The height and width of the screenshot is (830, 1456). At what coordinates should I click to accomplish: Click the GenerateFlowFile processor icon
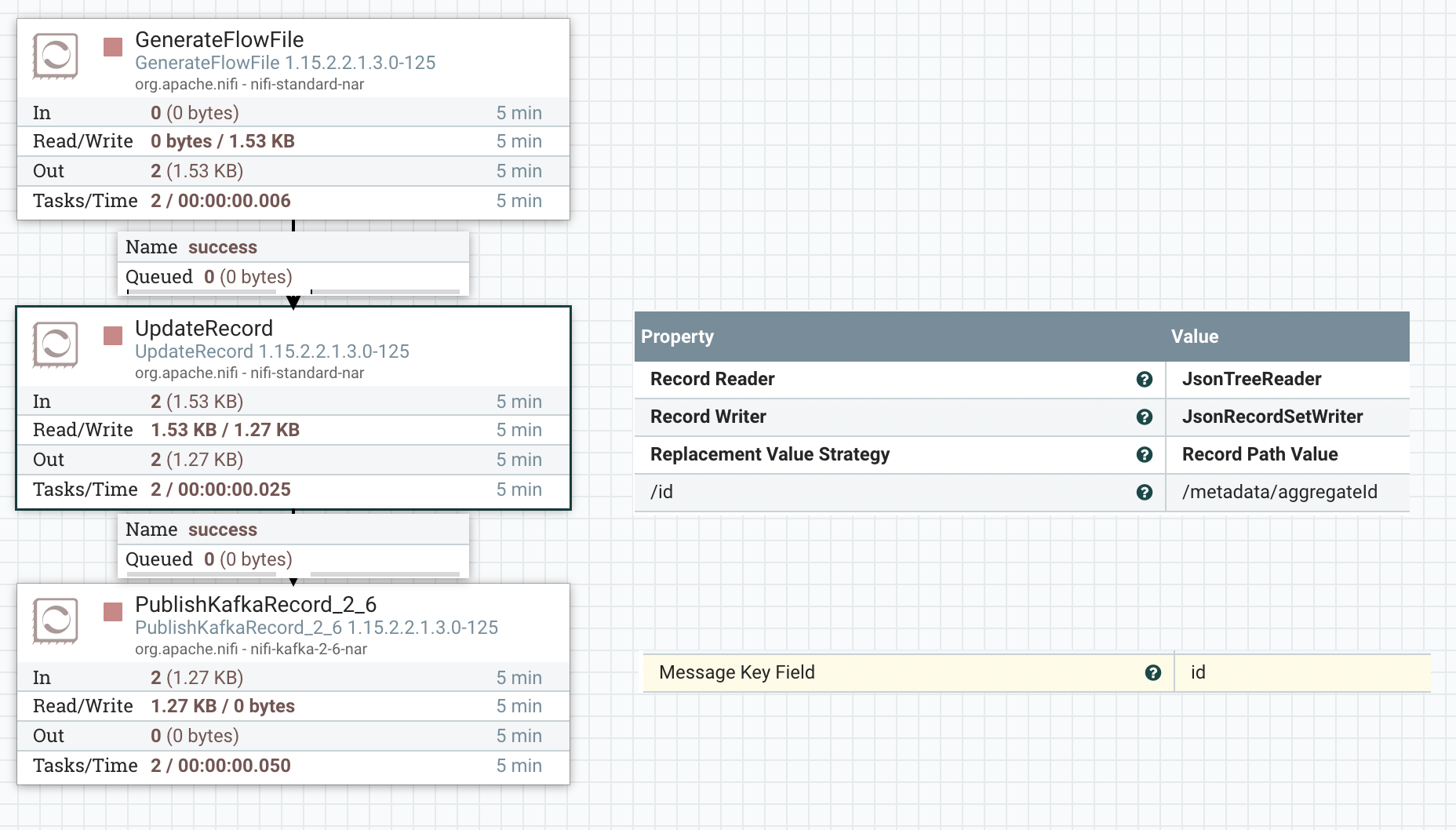[x=55, y=56]
